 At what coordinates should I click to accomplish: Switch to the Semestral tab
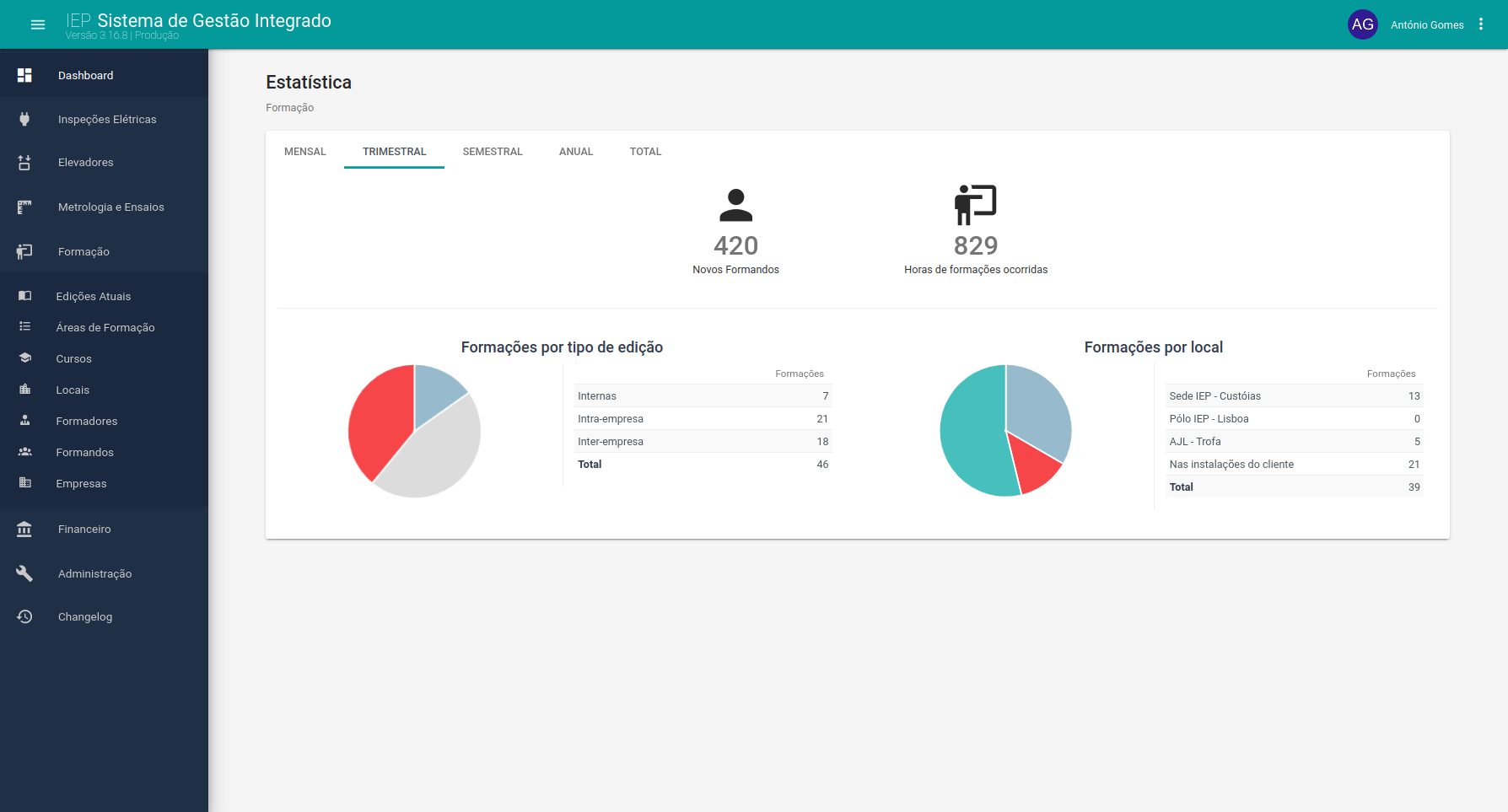coord(493,152)
